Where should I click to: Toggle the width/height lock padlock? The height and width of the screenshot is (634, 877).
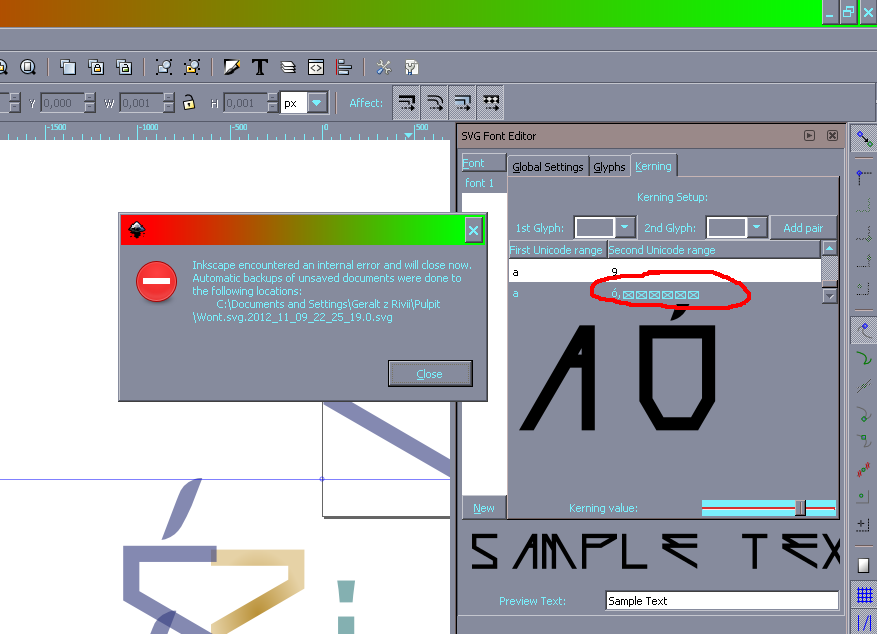pyautogui.click(x=189, y=102)
